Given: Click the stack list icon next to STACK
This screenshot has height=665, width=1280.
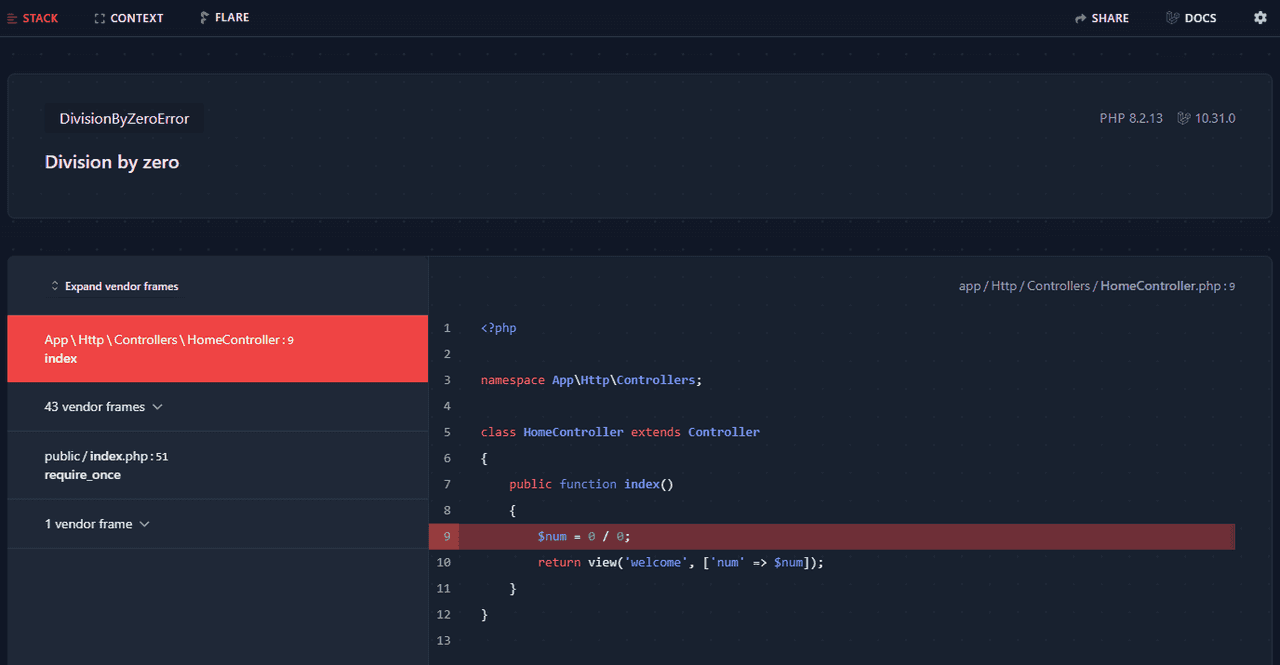Looking at the screenshot, I should coord(13,17).
